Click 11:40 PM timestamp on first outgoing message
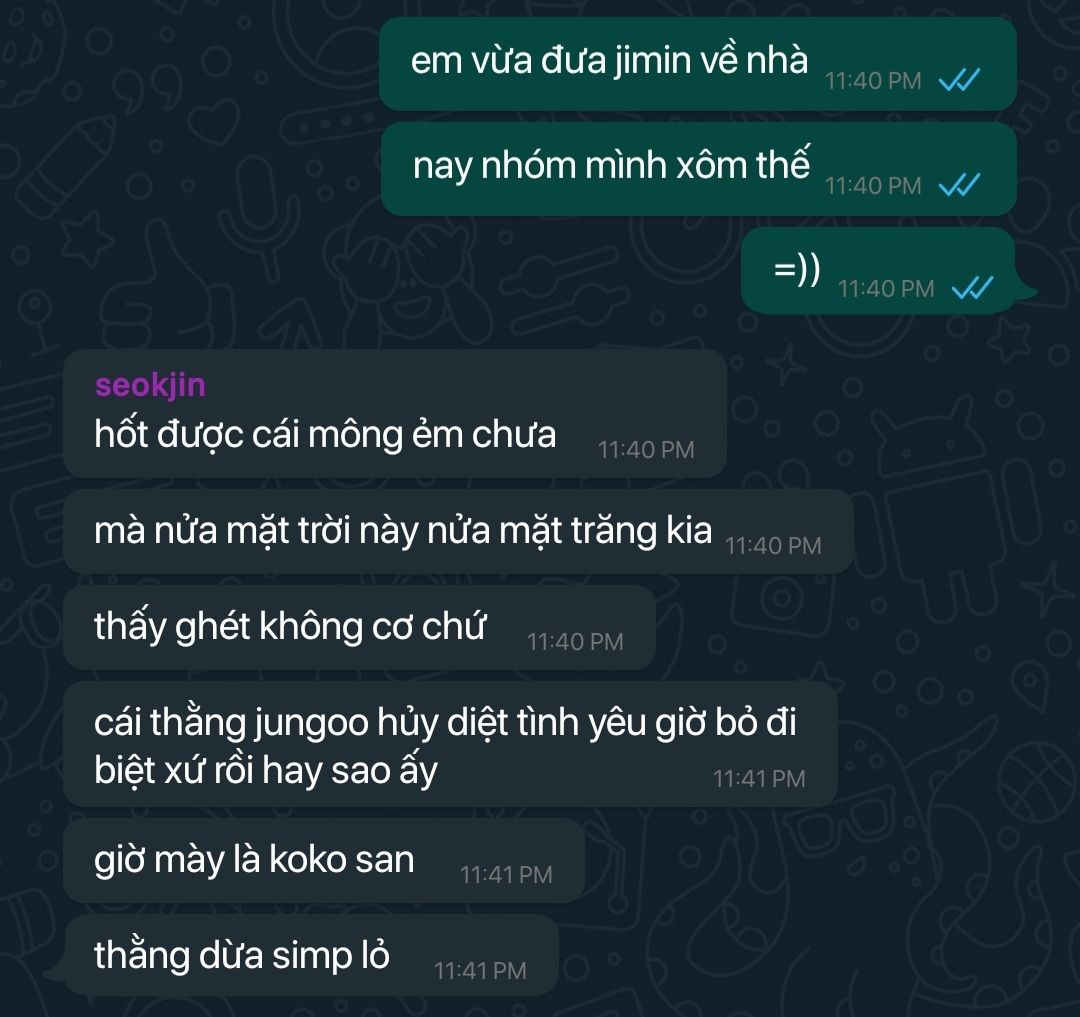This screenshot has height=1017, width=1080. (x=873, y=81)
